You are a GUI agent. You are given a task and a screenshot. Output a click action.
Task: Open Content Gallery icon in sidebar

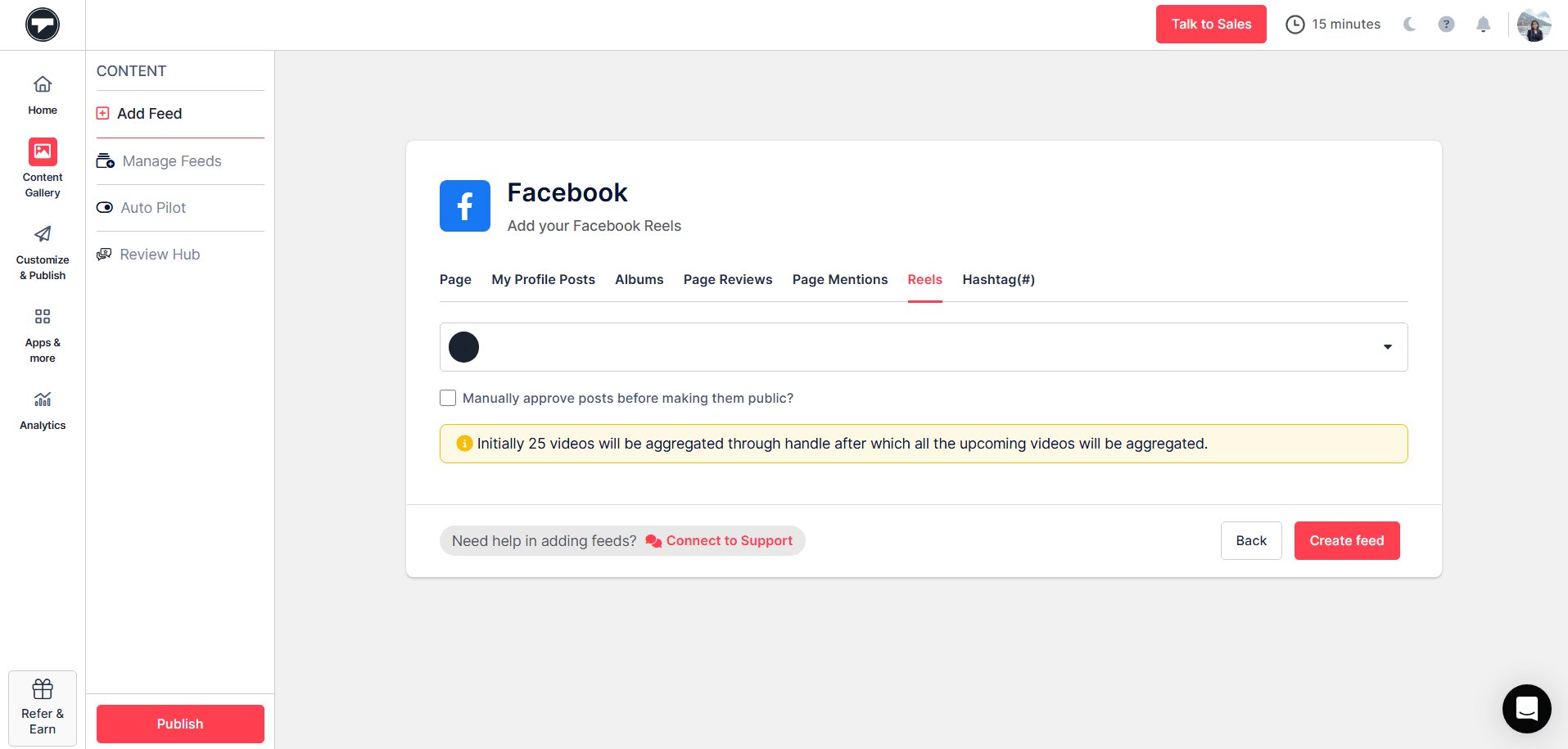click(43, 152)
